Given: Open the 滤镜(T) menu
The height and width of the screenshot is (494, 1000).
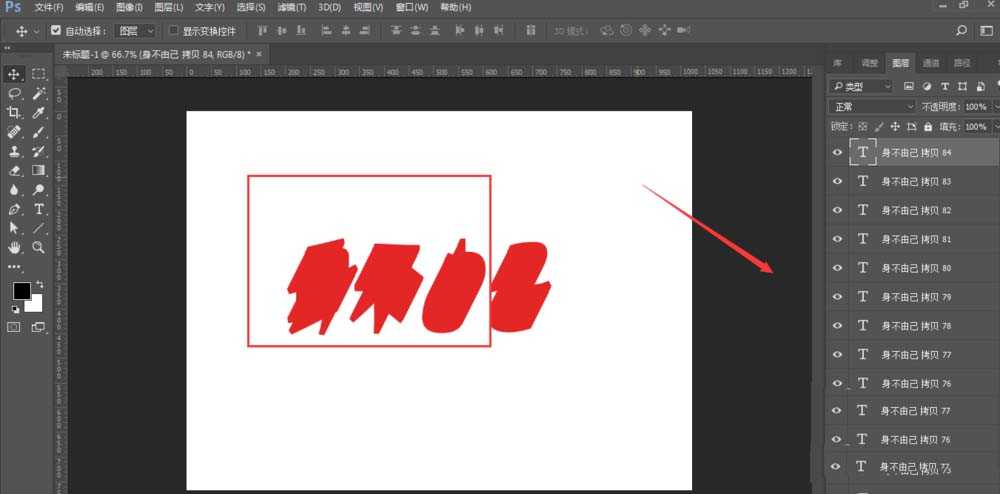Looking at the screenshot, I should coord(291,7).
